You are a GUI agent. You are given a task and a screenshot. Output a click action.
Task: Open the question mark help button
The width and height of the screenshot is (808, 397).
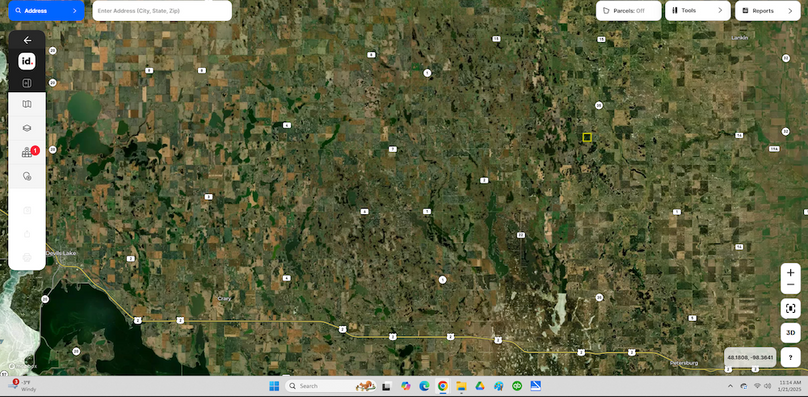(790, 357)
